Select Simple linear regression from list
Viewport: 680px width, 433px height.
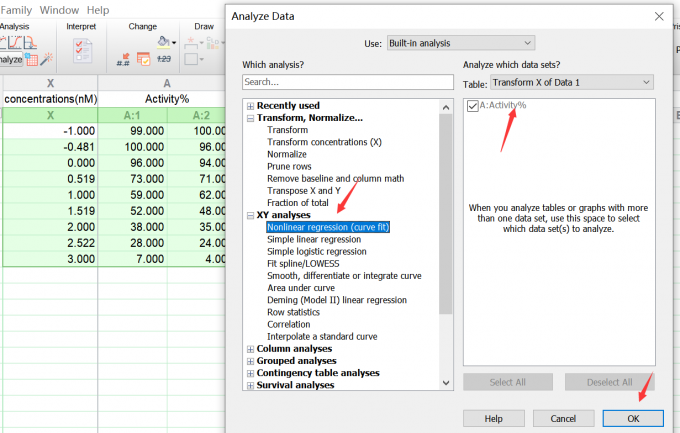coord(316,239)
